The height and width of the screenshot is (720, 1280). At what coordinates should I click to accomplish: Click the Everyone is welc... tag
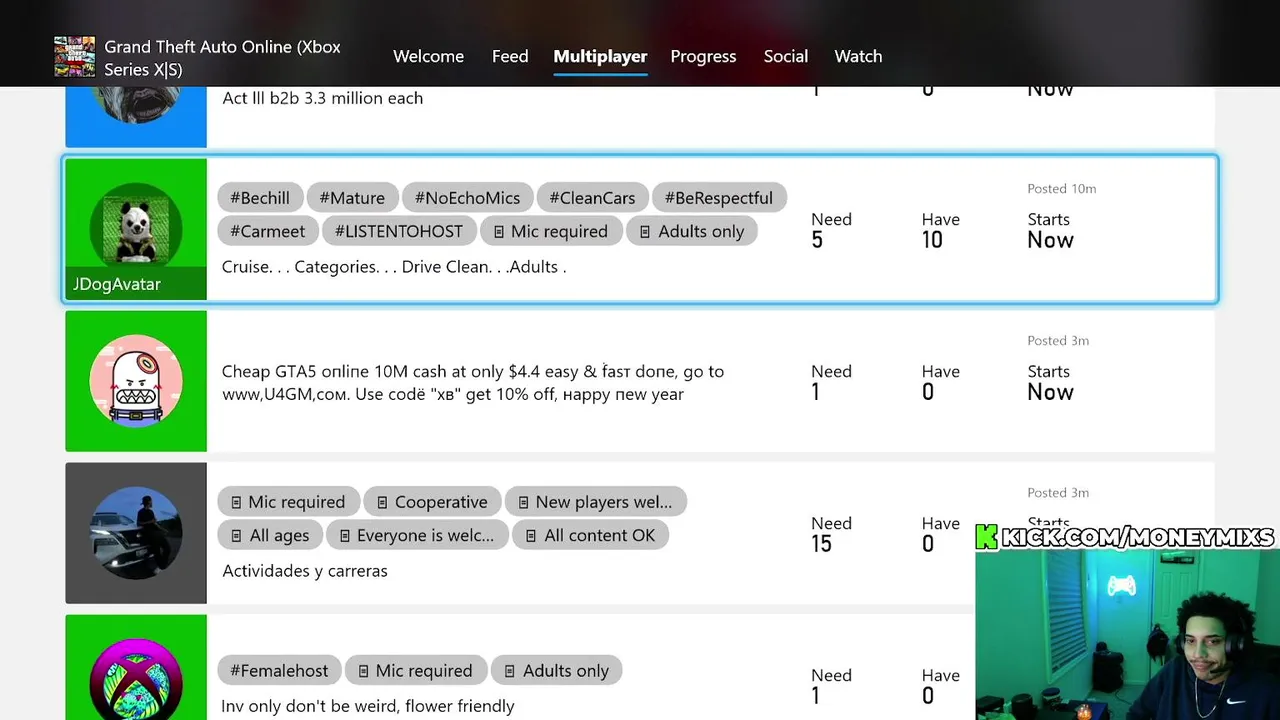point(417,535)
